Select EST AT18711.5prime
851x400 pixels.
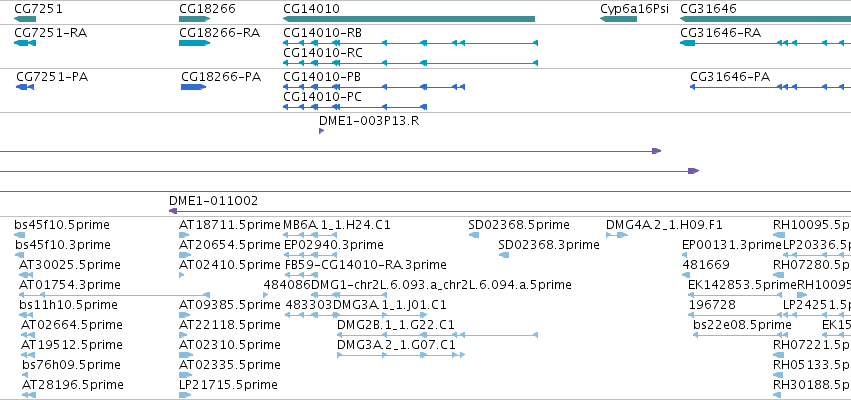pos(230,225)
